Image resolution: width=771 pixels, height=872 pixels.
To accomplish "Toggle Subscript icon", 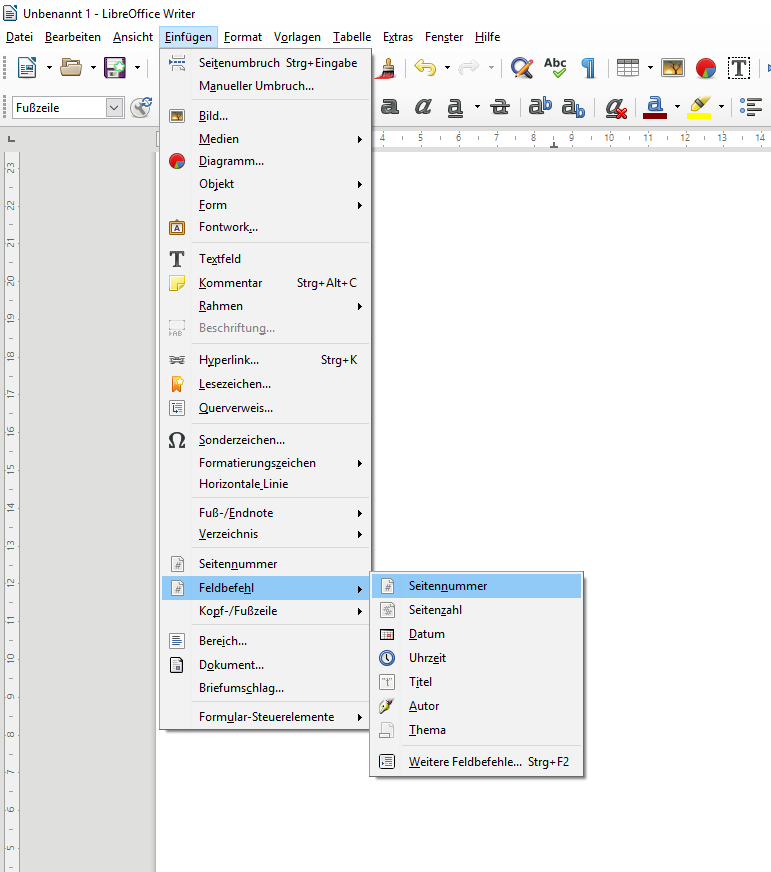I will click(573, 107).
